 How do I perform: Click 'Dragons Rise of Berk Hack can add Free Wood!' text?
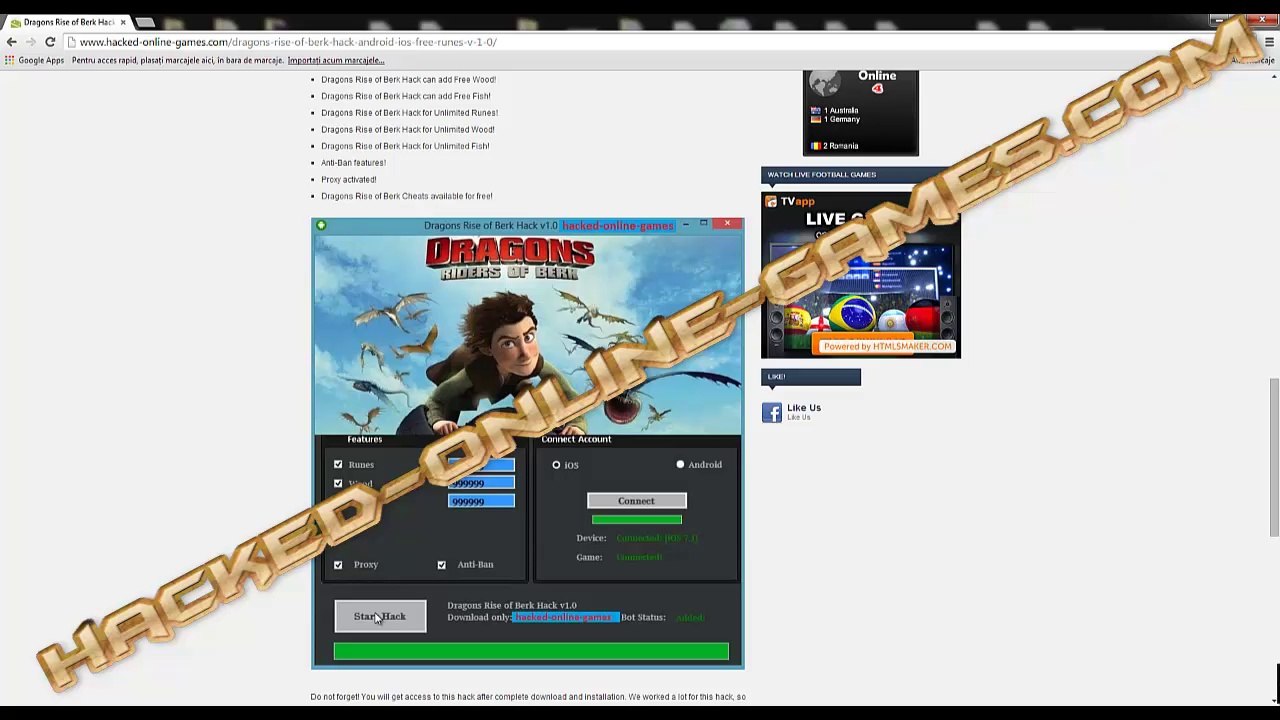point(408,80)
